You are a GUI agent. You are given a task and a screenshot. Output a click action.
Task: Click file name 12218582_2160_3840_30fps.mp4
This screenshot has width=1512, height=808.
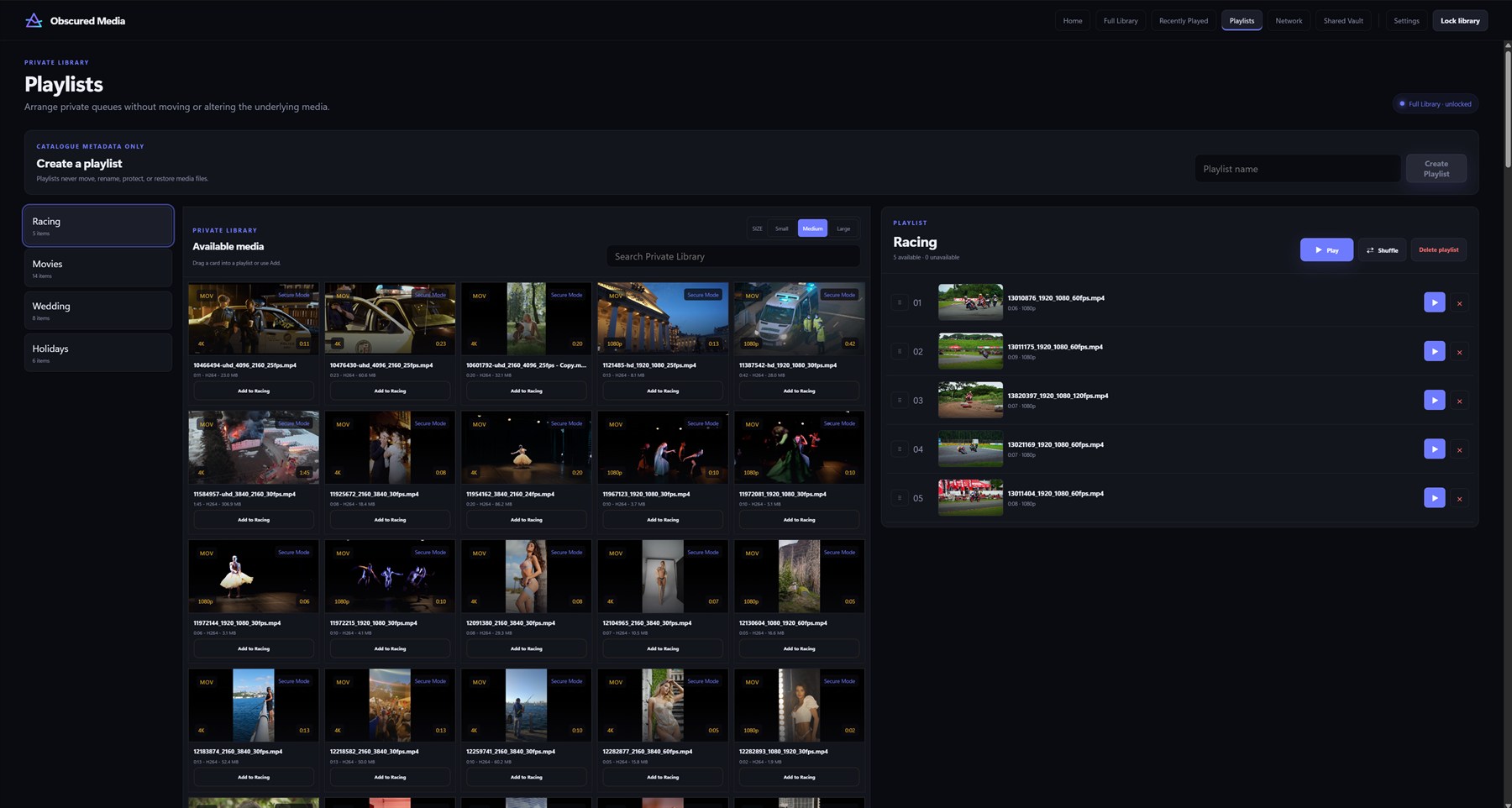pyautogui.click(x=374, y=752)
